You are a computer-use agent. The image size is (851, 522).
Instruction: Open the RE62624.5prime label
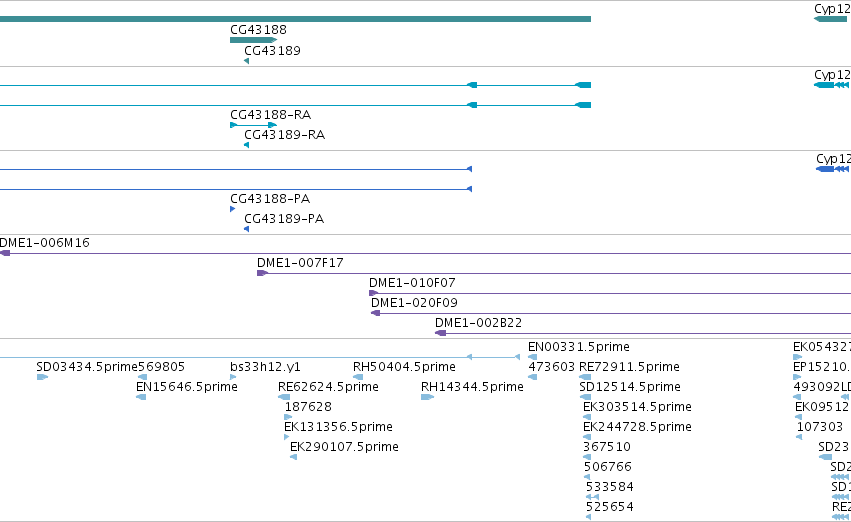(x=328, y=387)
